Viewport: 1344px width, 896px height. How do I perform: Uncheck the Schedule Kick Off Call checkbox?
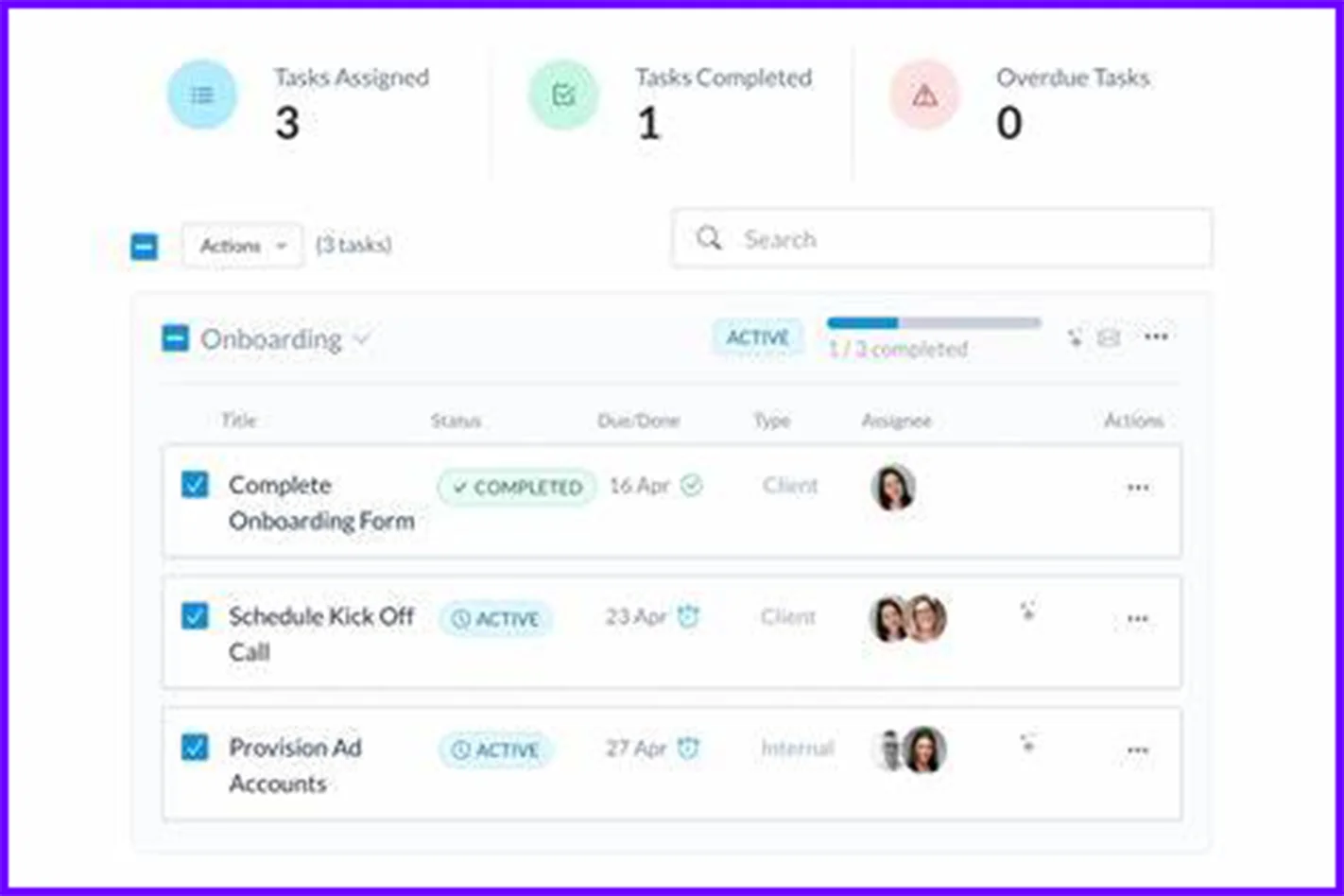pyautogui.click(x=195, y=616)
